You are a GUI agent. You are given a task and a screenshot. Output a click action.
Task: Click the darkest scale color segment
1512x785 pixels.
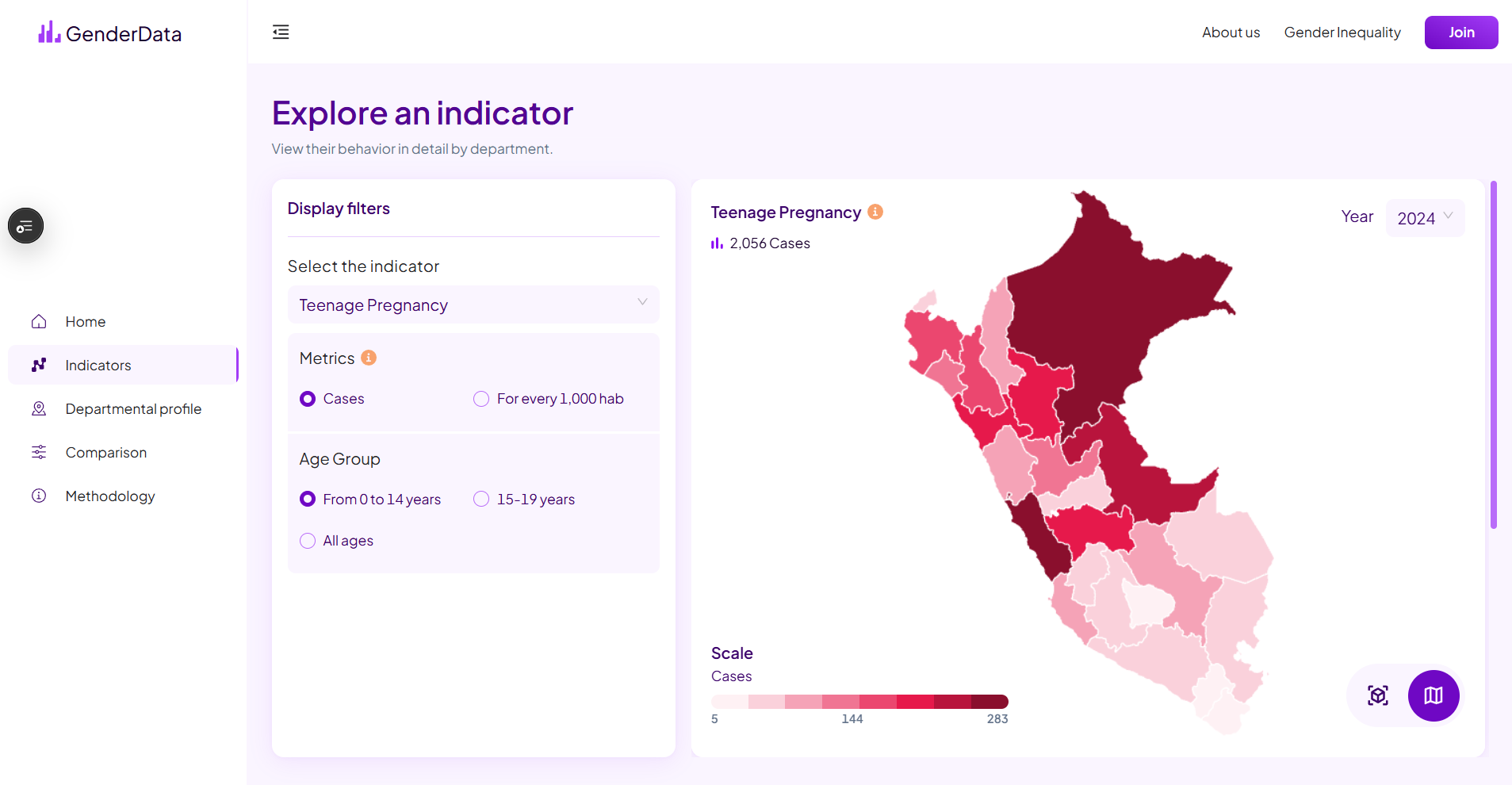(989, 702)
